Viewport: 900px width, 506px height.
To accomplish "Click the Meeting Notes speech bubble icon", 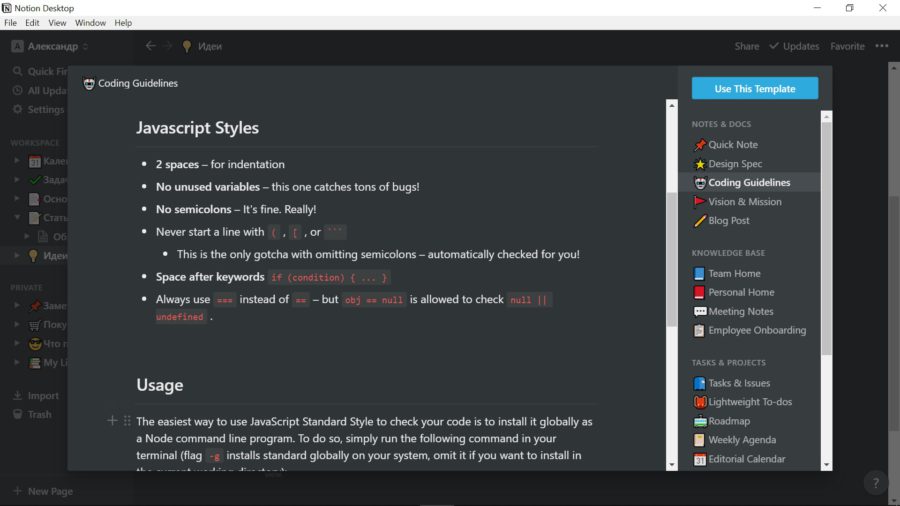I will 700,312.
